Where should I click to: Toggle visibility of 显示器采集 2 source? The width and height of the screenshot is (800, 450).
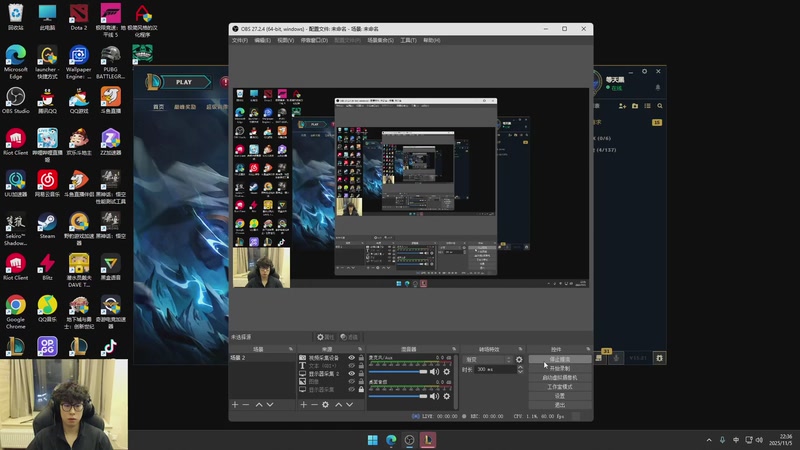352,373
